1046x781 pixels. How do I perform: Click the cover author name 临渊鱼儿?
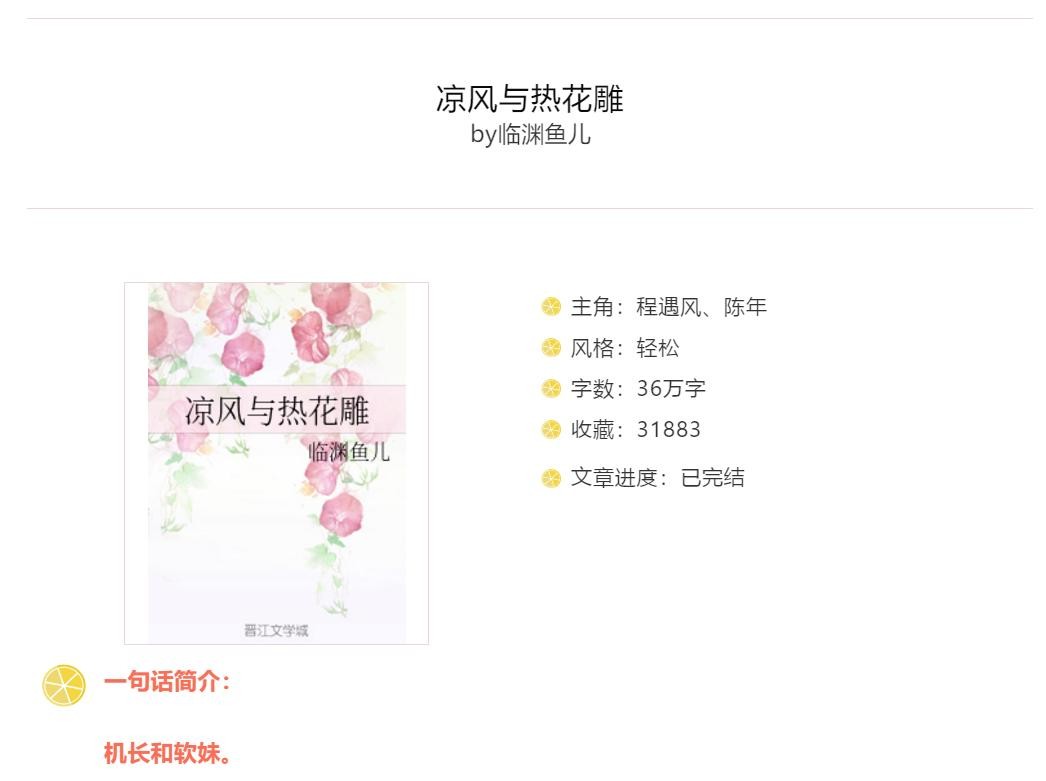(x=349, y=452)
